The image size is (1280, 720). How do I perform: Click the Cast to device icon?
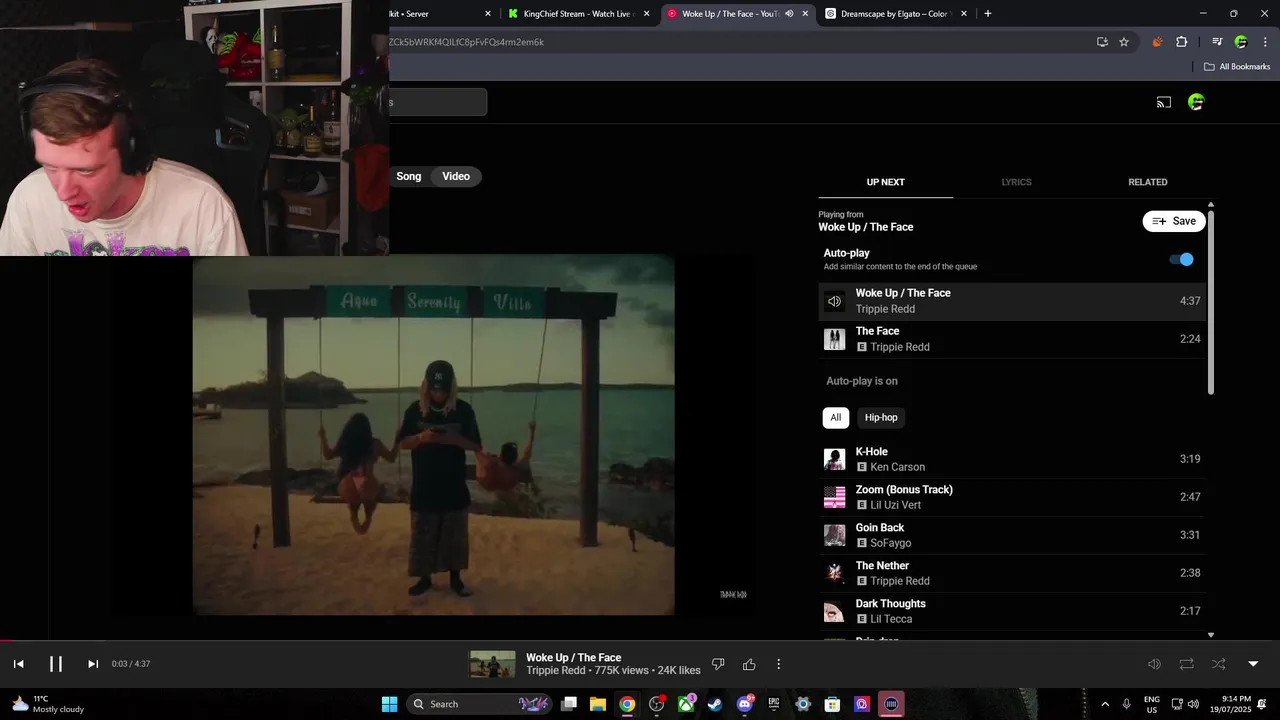pos(1164,102)
